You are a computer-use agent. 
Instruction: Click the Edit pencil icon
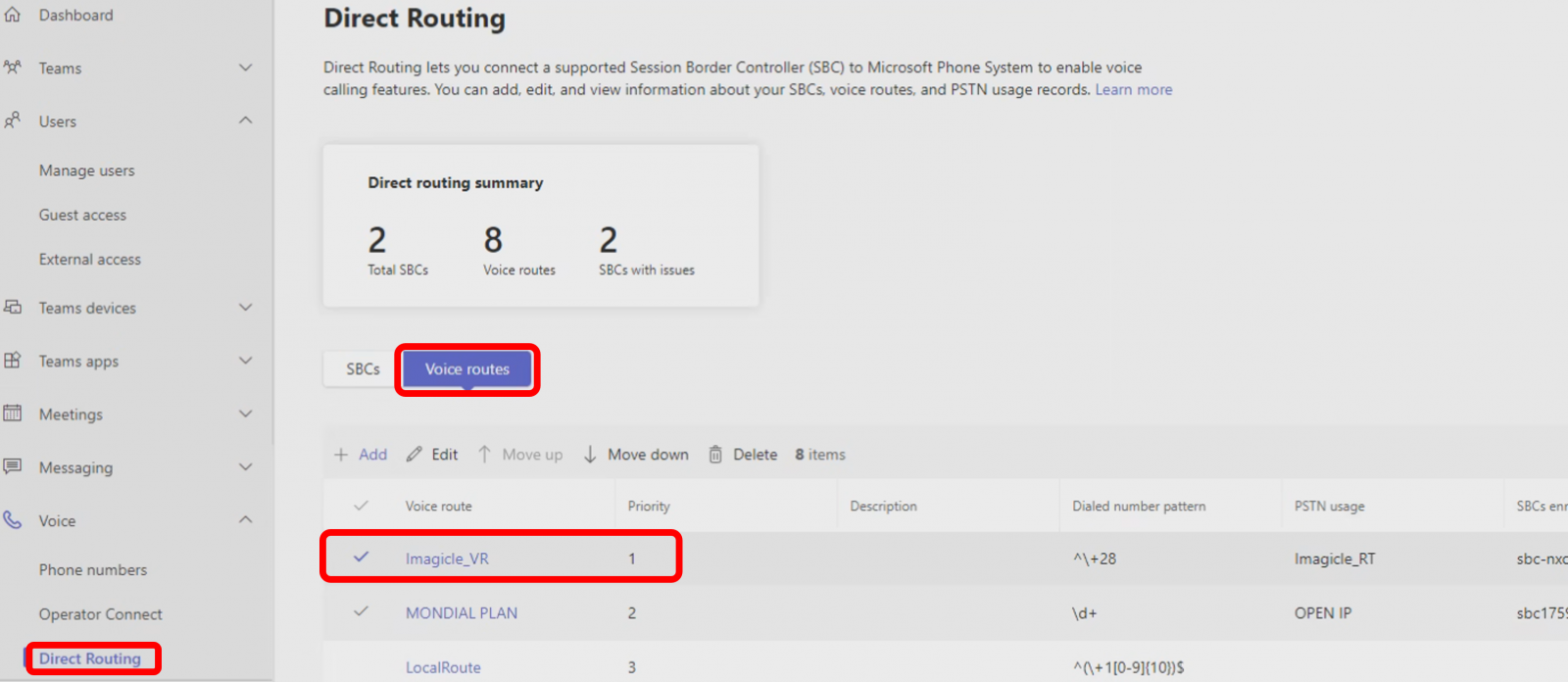(415, 455)
